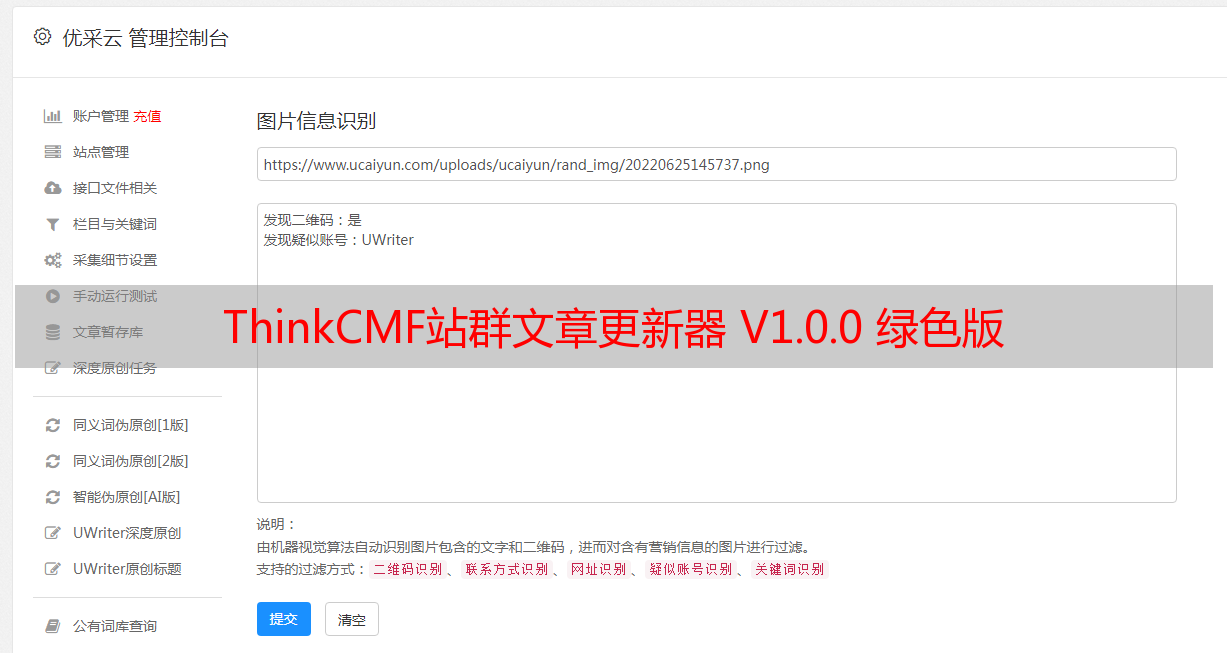Open 账户管理 via its bar chart icon

pos(53,116)
